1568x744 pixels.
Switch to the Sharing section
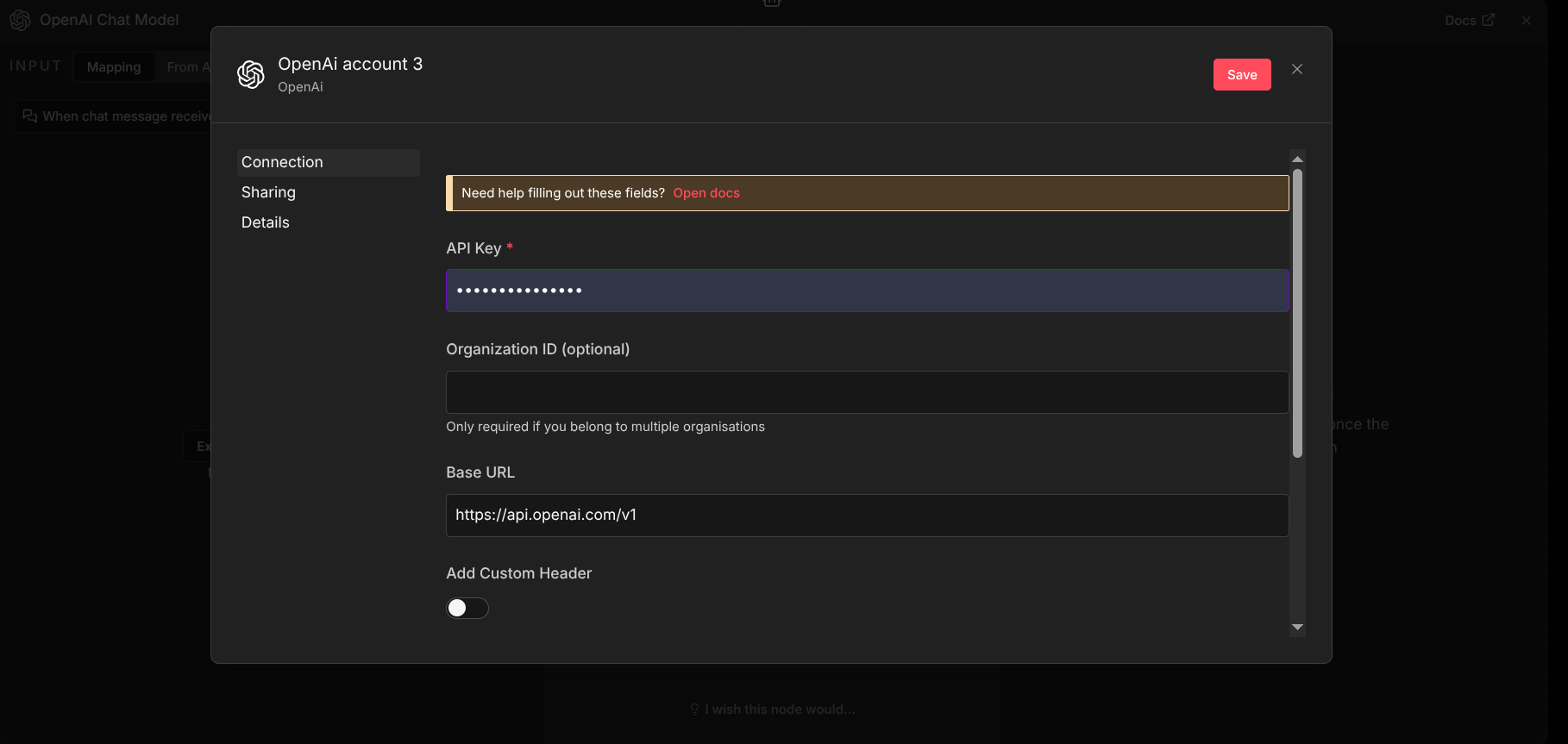point(267,191)
